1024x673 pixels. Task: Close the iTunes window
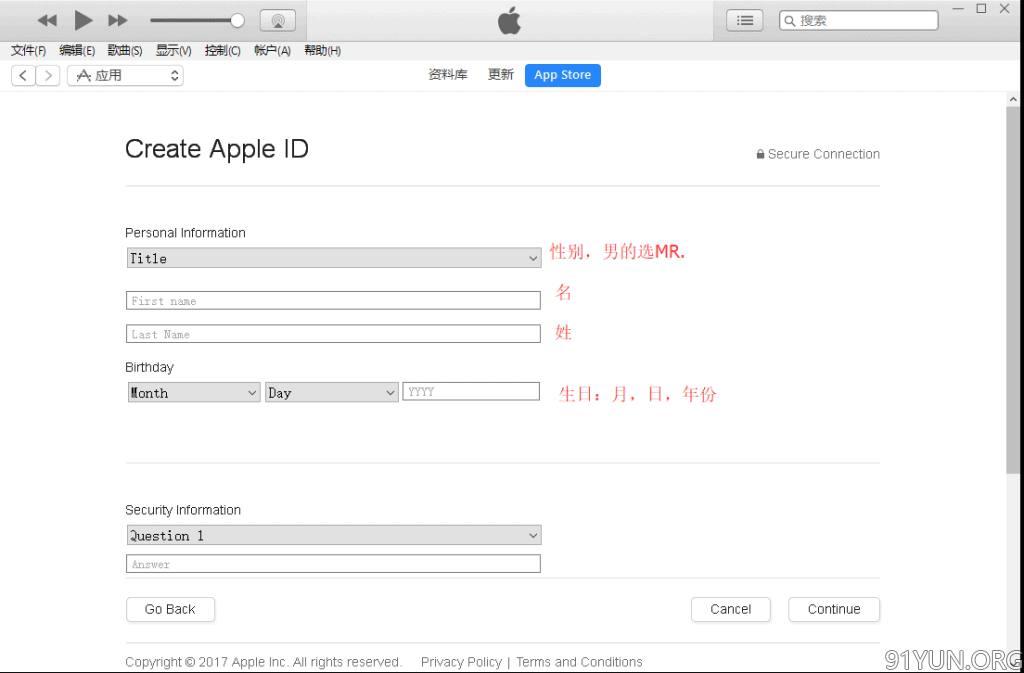pyautogui.click(x=1004, y=8)
